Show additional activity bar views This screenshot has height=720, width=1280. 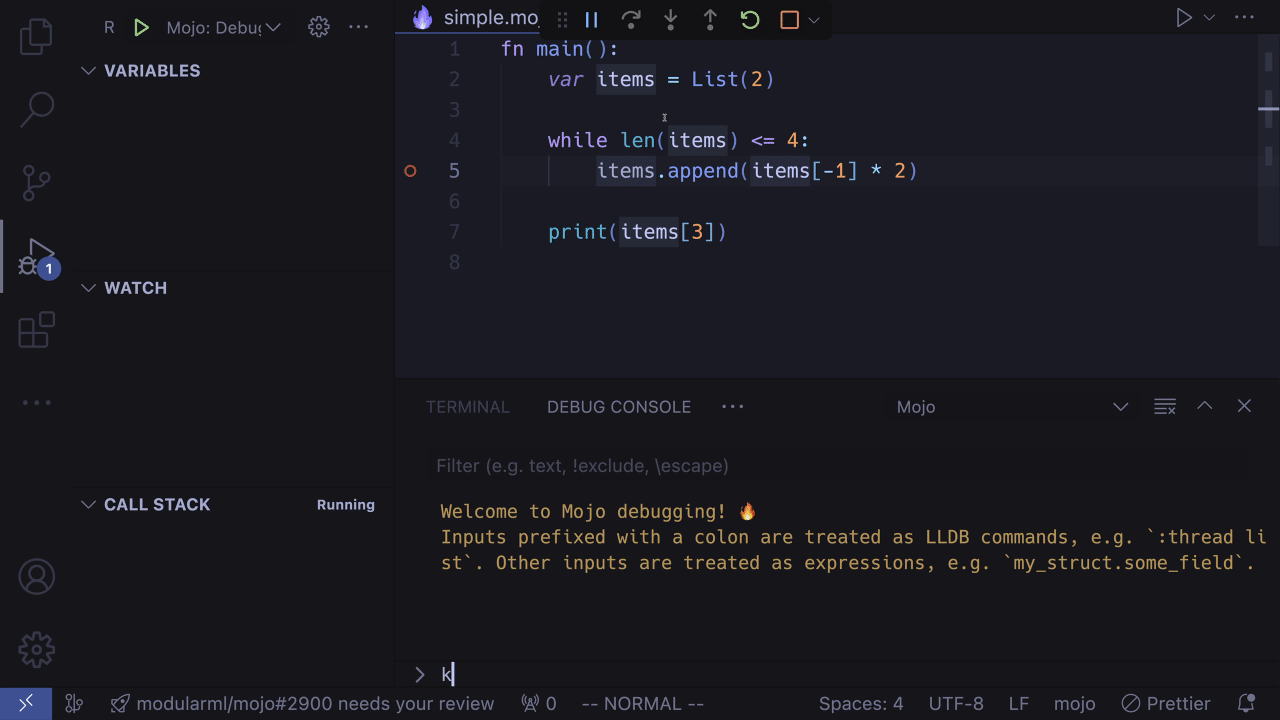(36, 403)
